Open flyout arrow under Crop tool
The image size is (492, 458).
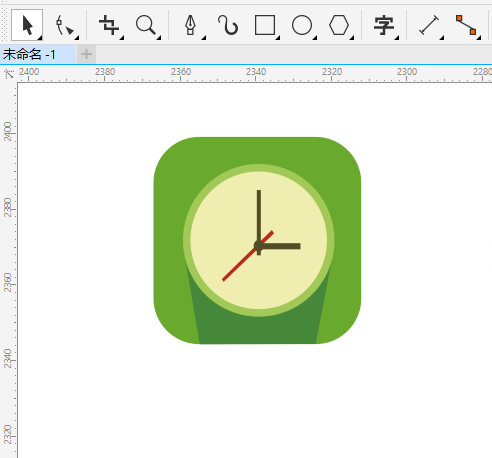coord(122,38)
